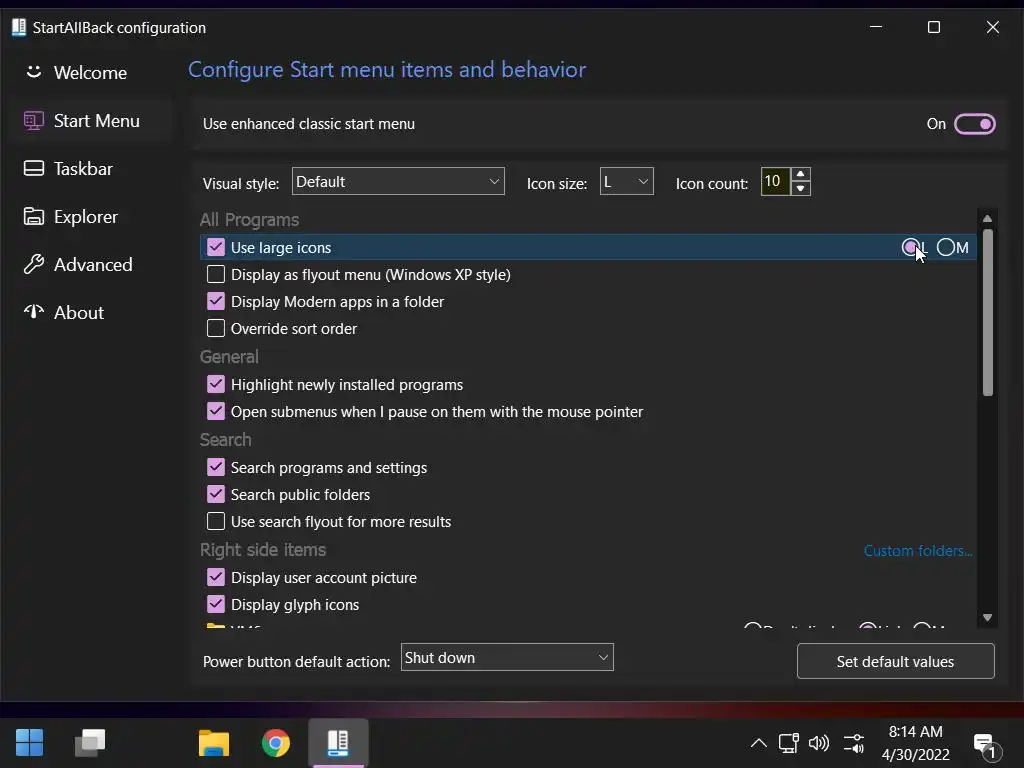Select the L radio for large icons

910,247
